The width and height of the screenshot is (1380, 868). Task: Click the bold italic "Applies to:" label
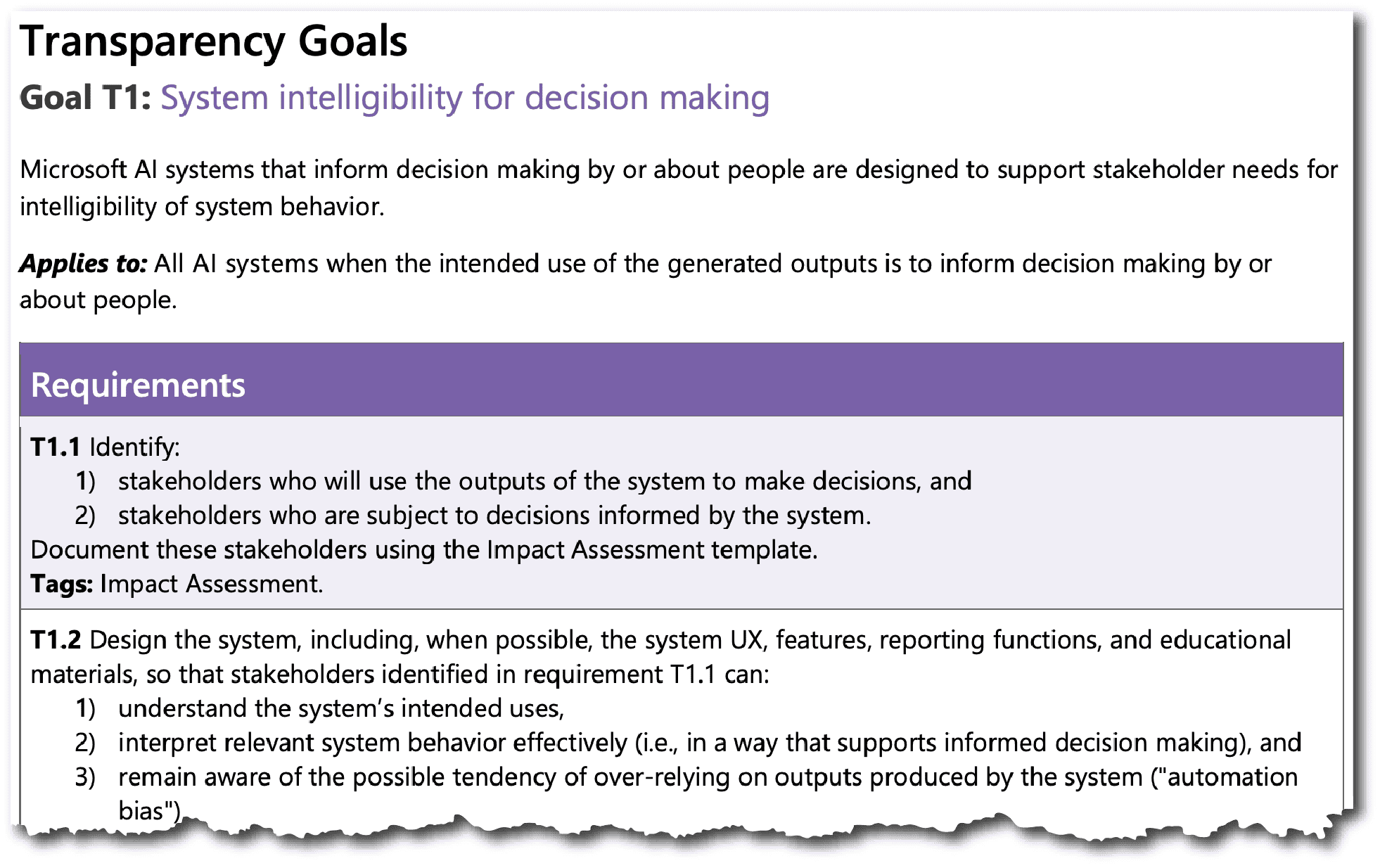click(x=83, y=264)
